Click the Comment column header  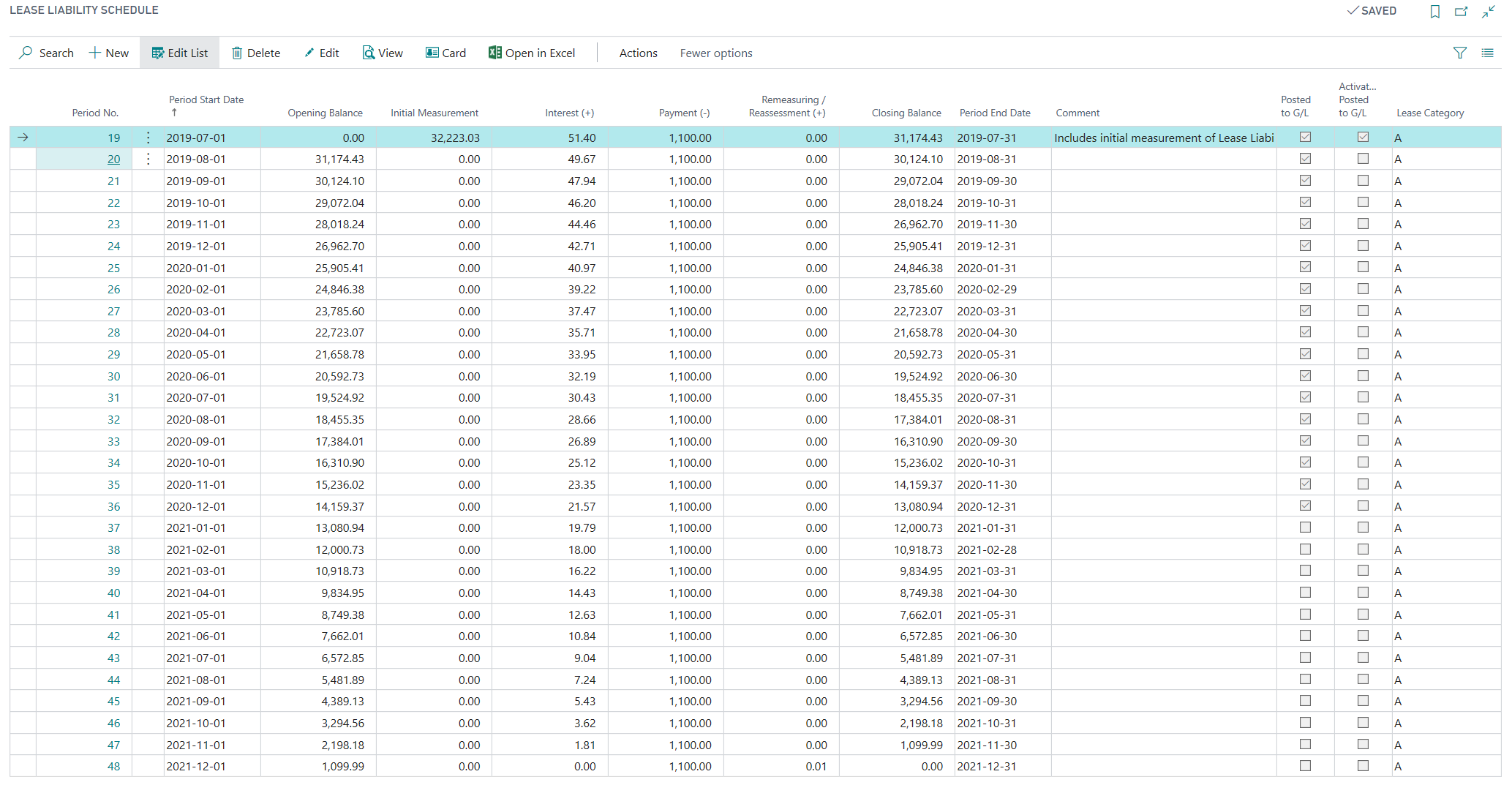(x=1077, y=113)
